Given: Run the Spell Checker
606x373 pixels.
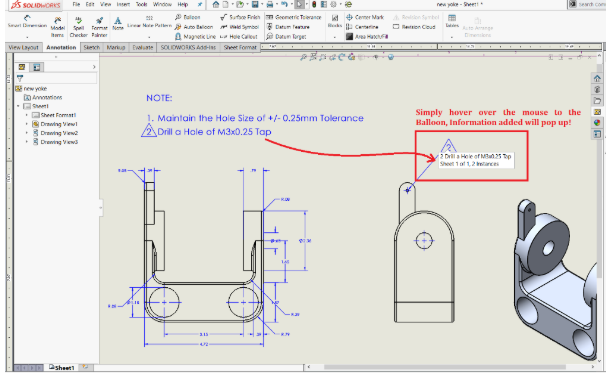Looking at the screenshot, I should tap(78, 27).
